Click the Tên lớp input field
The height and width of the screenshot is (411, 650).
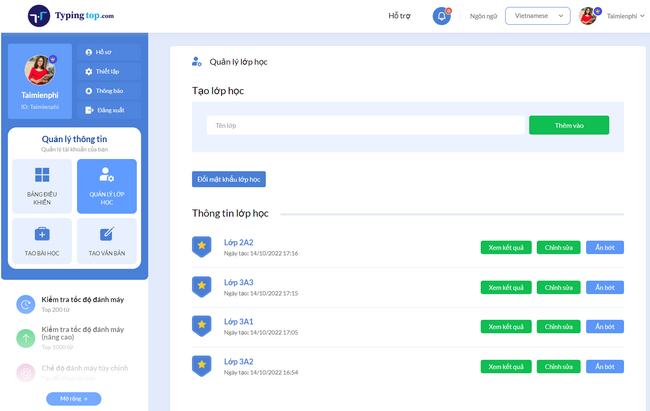tap(365, 125)
